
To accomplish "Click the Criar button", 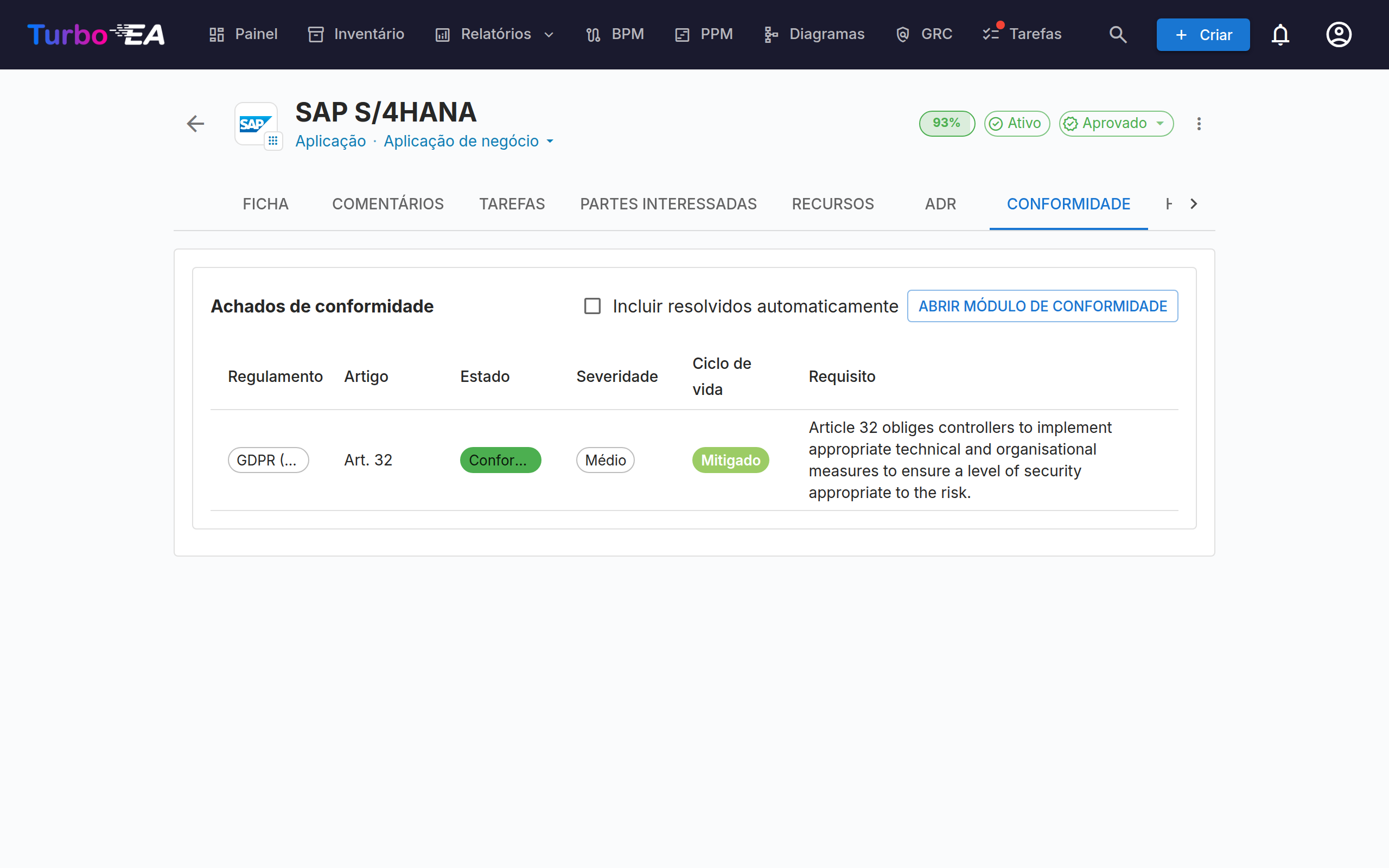I will pos(1203,34).
